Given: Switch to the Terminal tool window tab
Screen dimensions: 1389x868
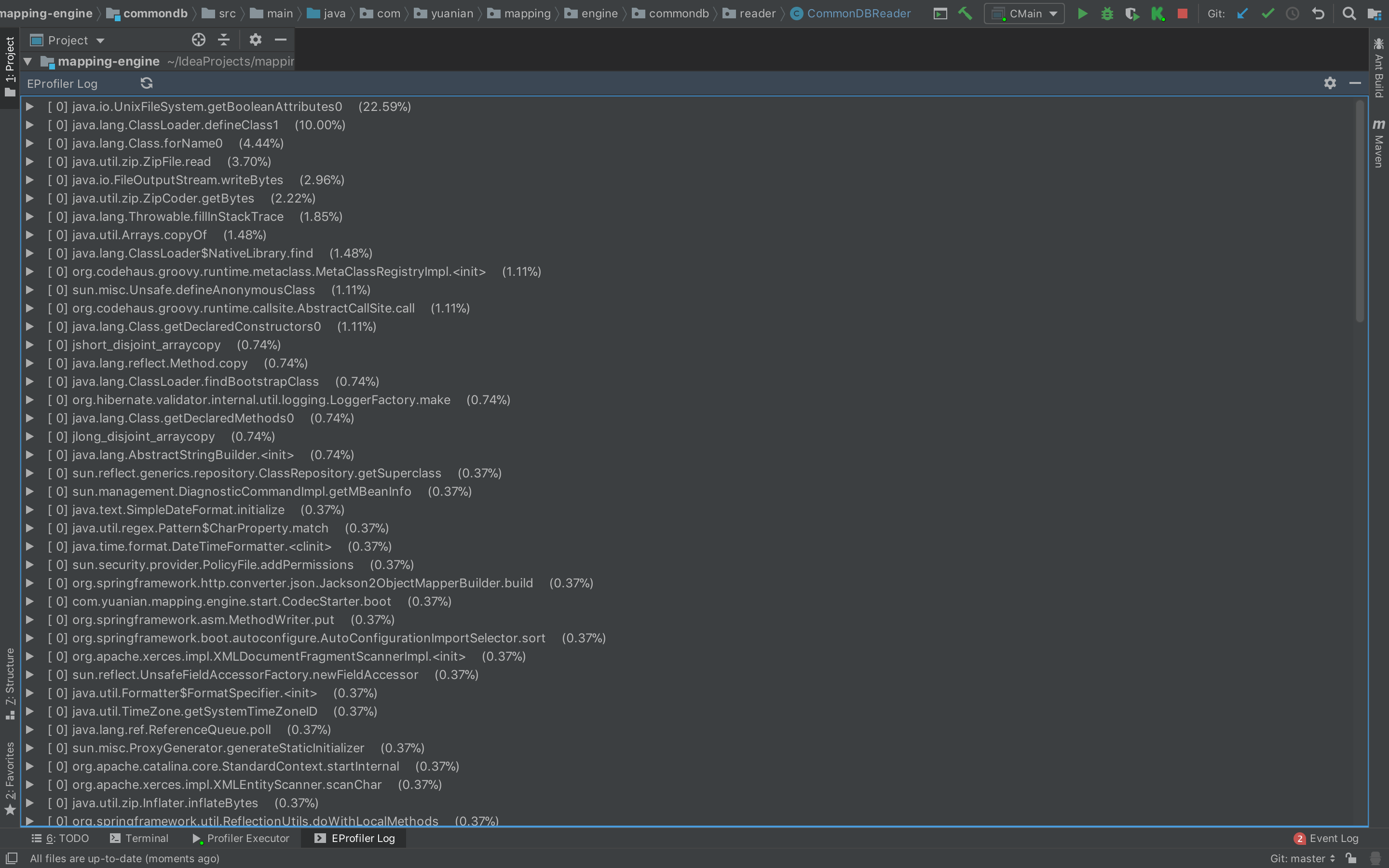Looking at the screenshot, I should [139, 838].
